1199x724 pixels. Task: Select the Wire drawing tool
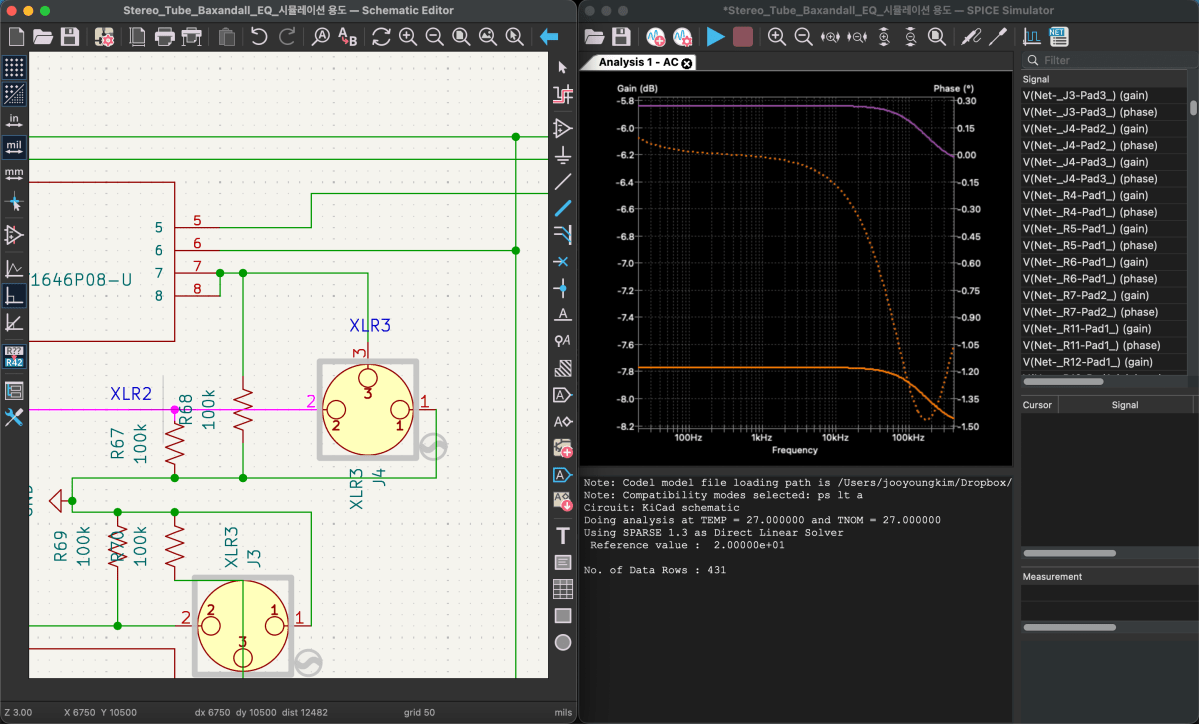pos(562,209)
